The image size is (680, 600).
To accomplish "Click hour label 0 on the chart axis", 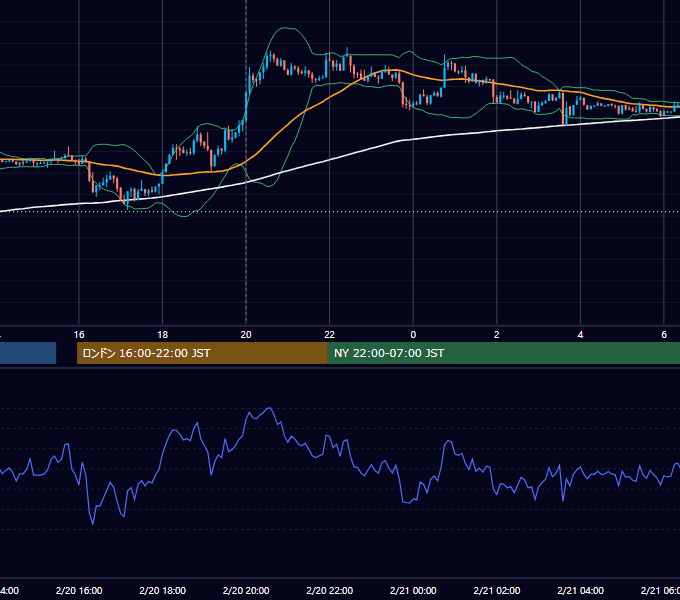I will click(413, 335).
